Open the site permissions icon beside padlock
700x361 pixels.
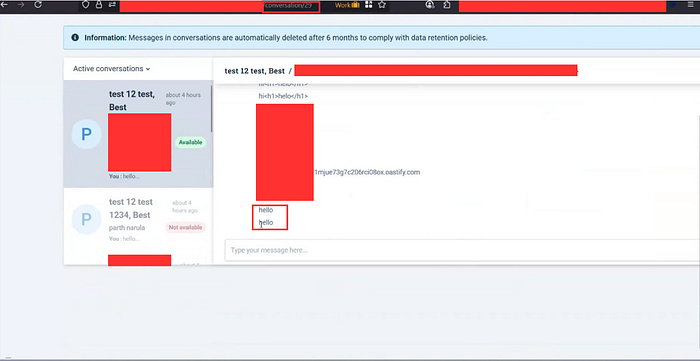(x=111, y=4)
